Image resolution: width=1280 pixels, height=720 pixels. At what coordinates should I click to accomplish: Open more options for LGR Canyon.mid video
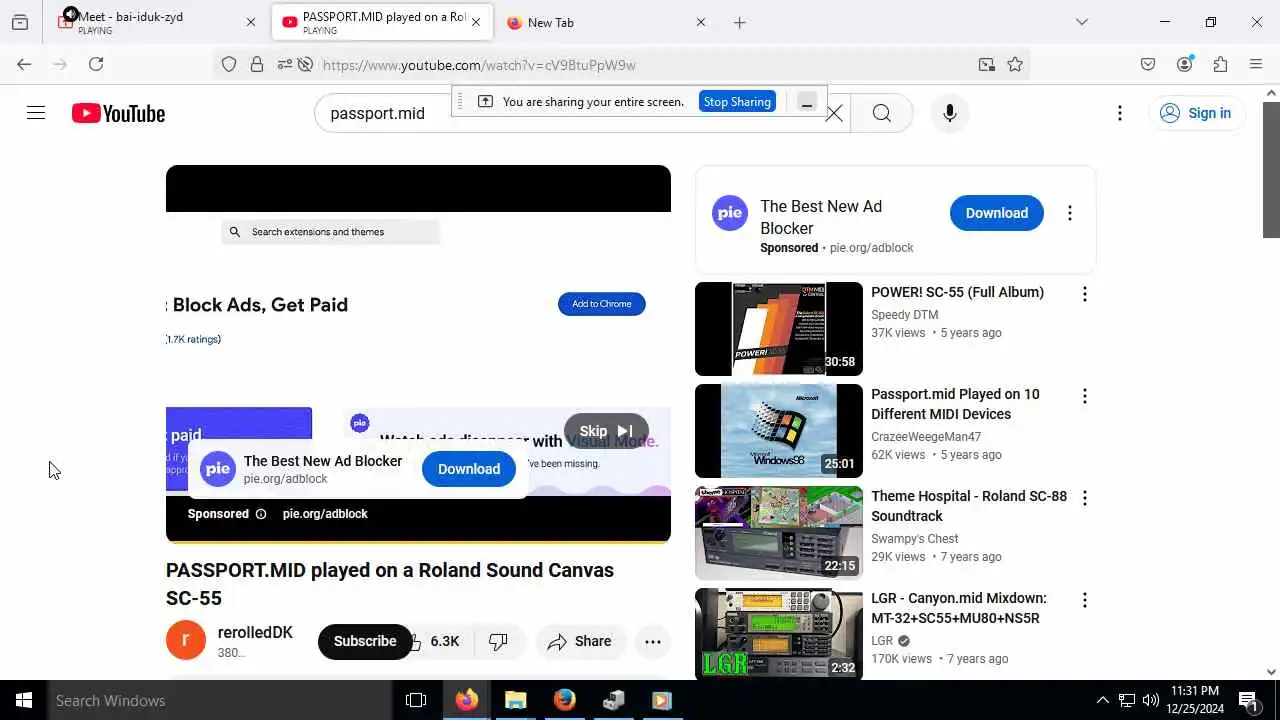[x=1084, y=600]
